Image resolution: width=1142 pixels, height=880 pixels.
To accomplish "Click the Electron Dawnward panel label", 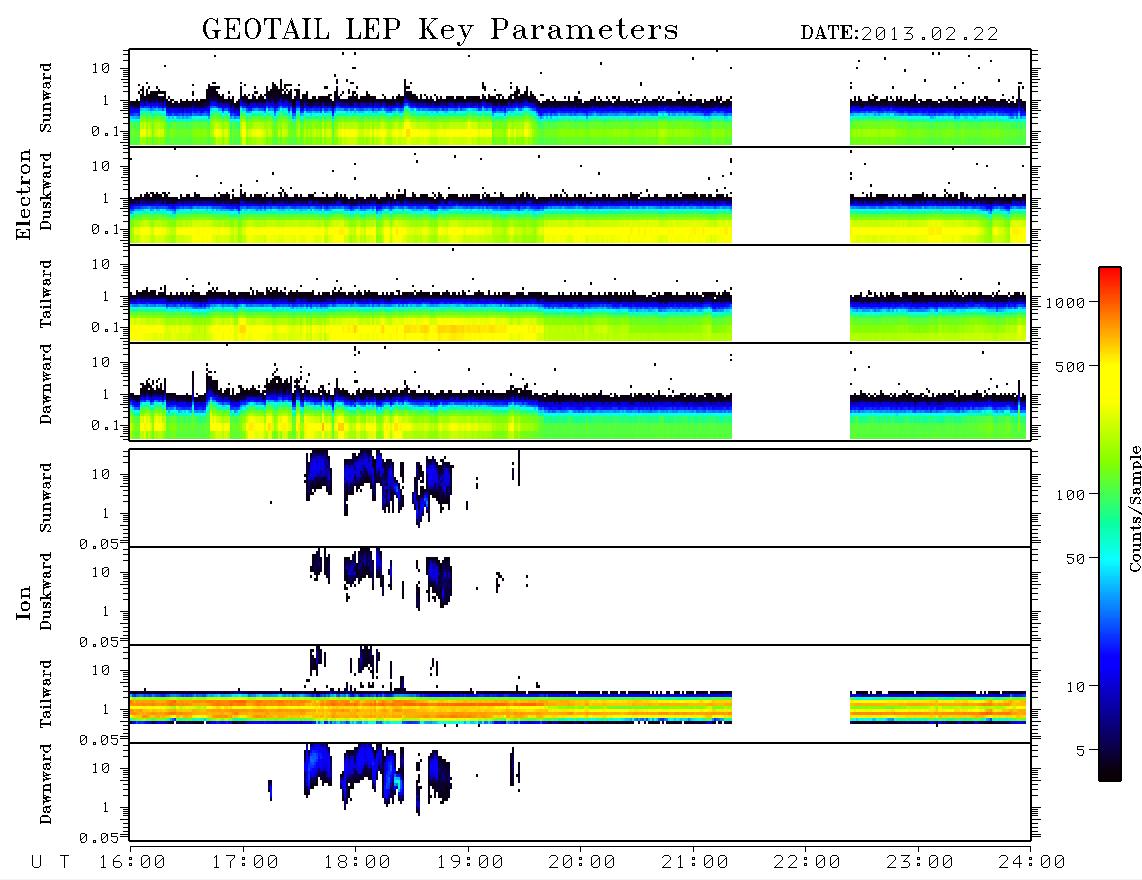I will pyautogui.click(x=46, y=384).
